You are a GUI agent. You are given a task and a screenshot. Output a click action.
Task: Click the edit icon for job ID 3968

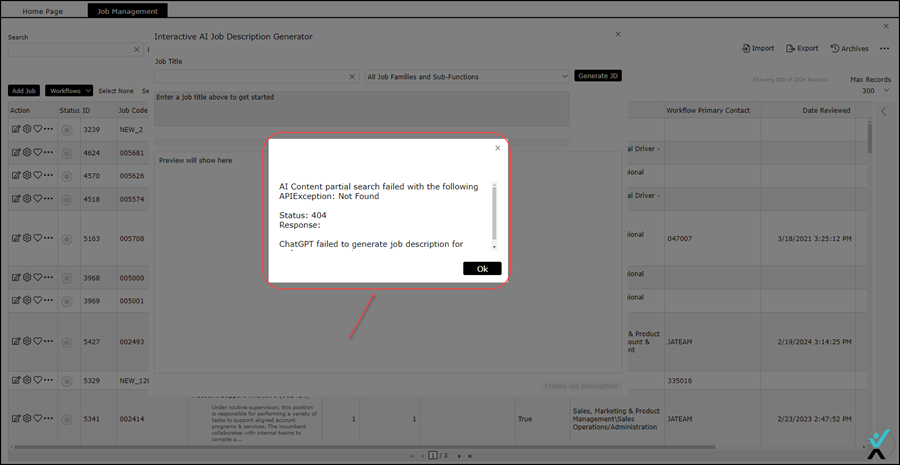16,277
